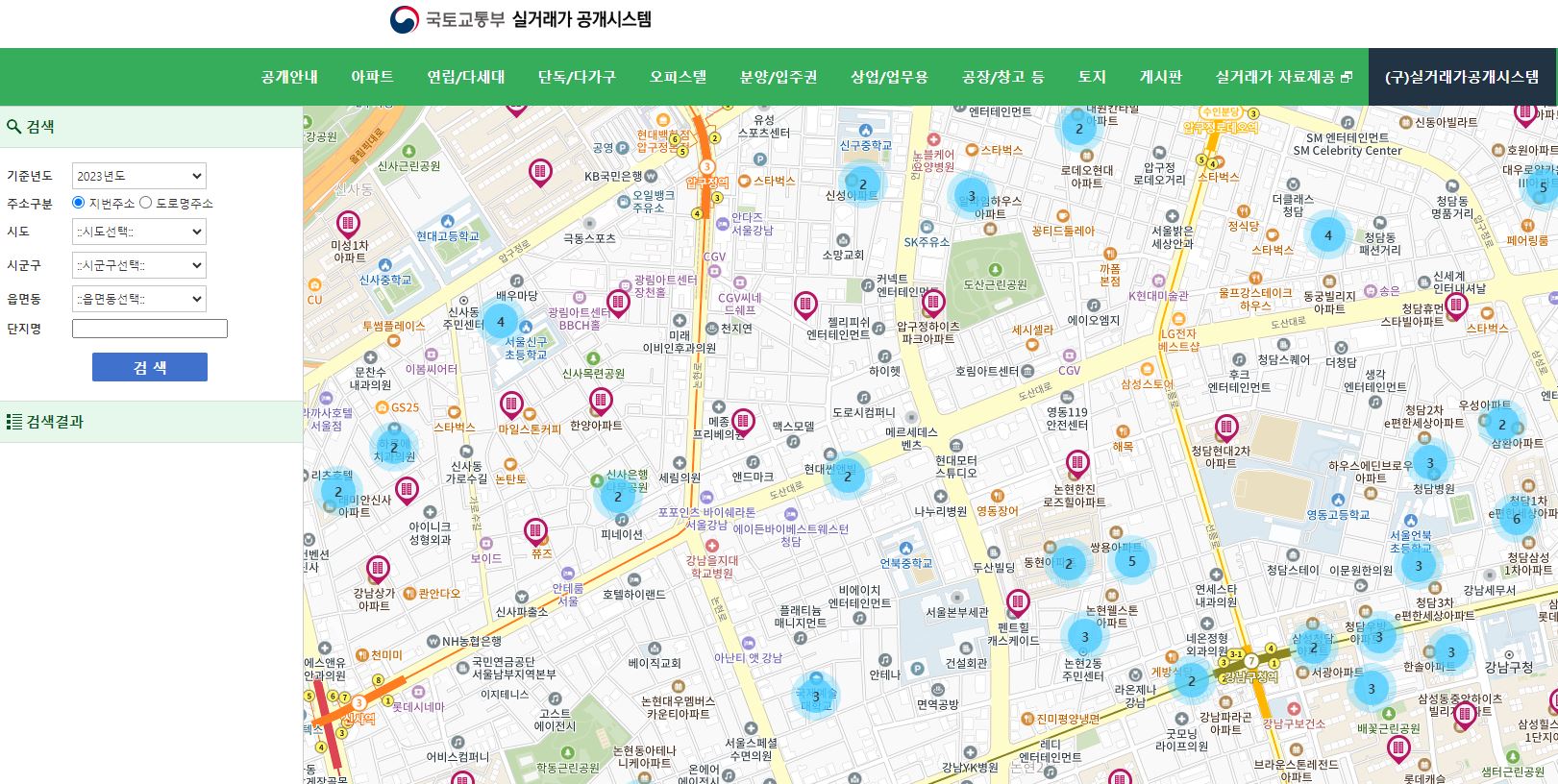The height and width of the screenshot is (784, 1558).
Task: Choose the 도로명주소 radio option
Action: pyautogui.click(x=145, y=203)
